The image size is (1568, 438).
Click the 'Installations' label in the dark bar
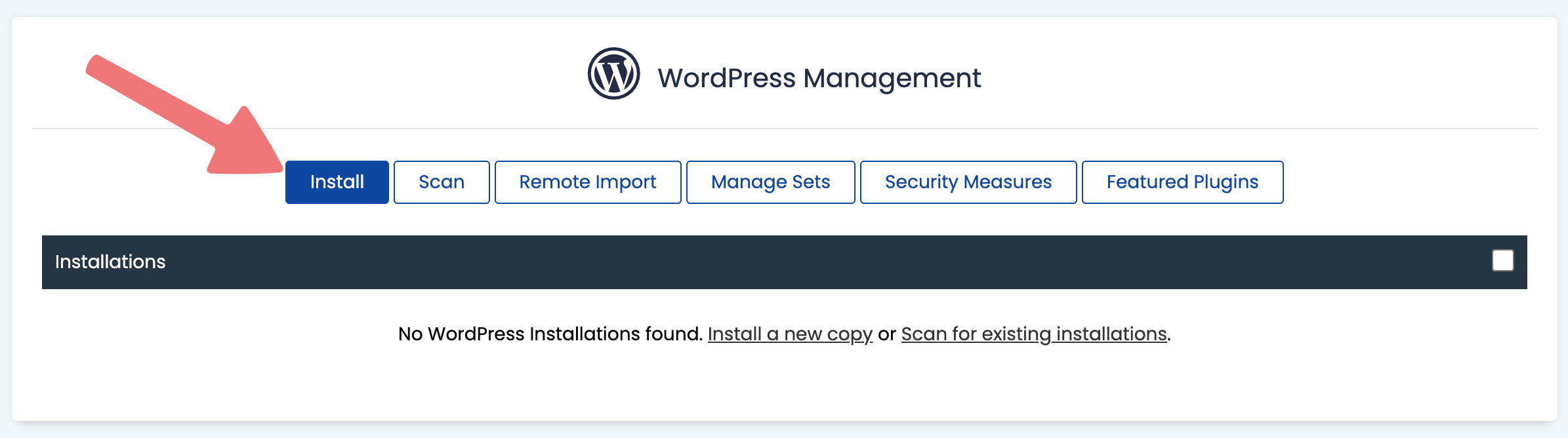(x=110, y=262)
